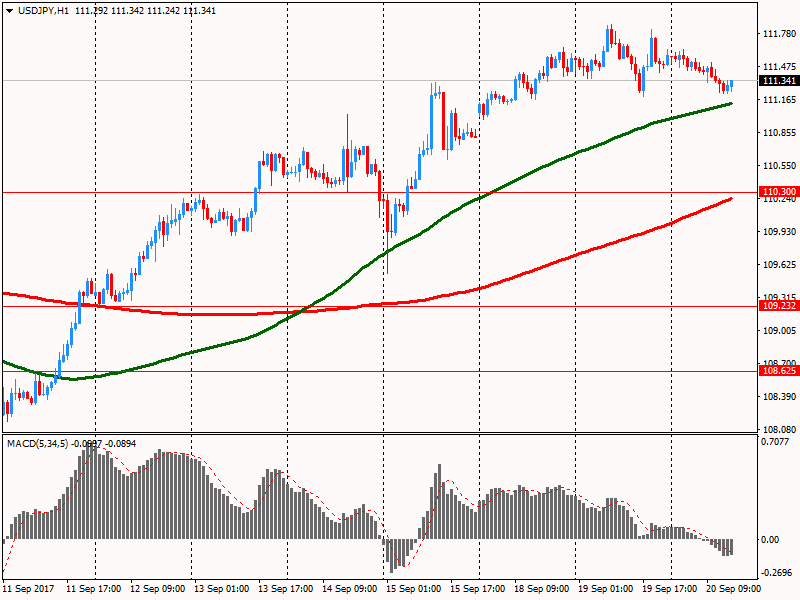
Task: Click the latest blue candlestick on chart
Action: coord(732,85)
